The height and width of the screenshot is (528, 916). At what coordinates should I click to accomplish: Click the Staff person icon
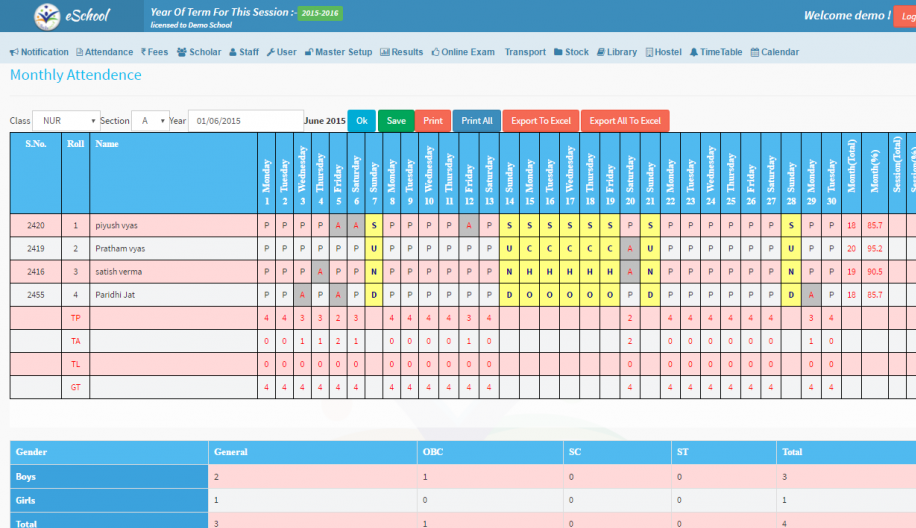click(x=233, y=52)
